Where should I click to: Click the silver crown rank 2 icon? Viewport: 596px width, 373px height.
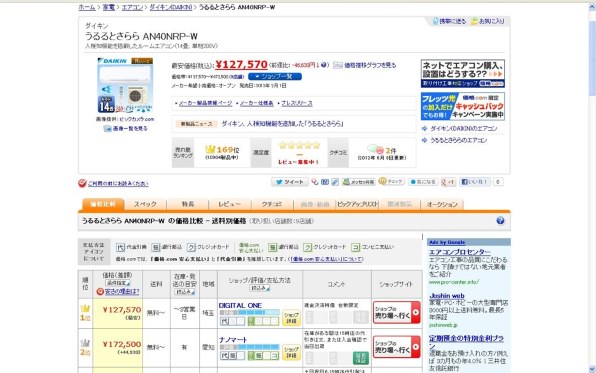tap(85, 343)
